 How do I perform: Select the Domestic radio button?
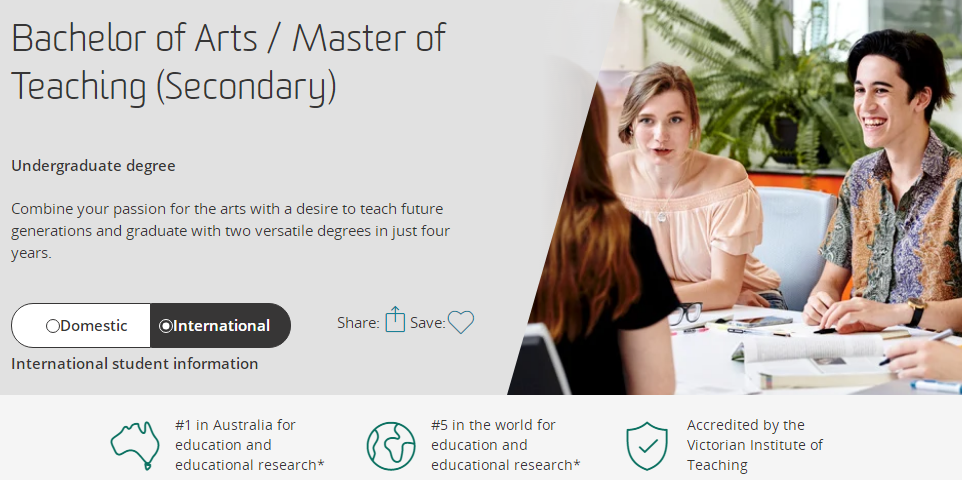click(x=53, y=326)
